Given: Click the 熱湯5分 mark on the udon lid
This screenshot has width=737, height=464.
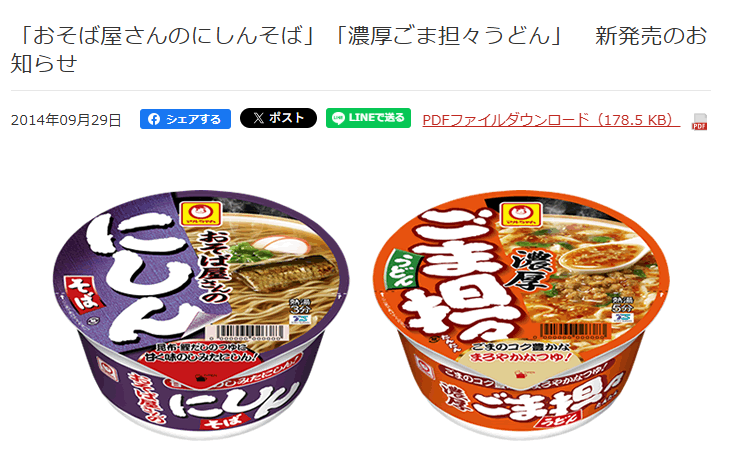Looking at the screenshot, I should coord(623,305).
